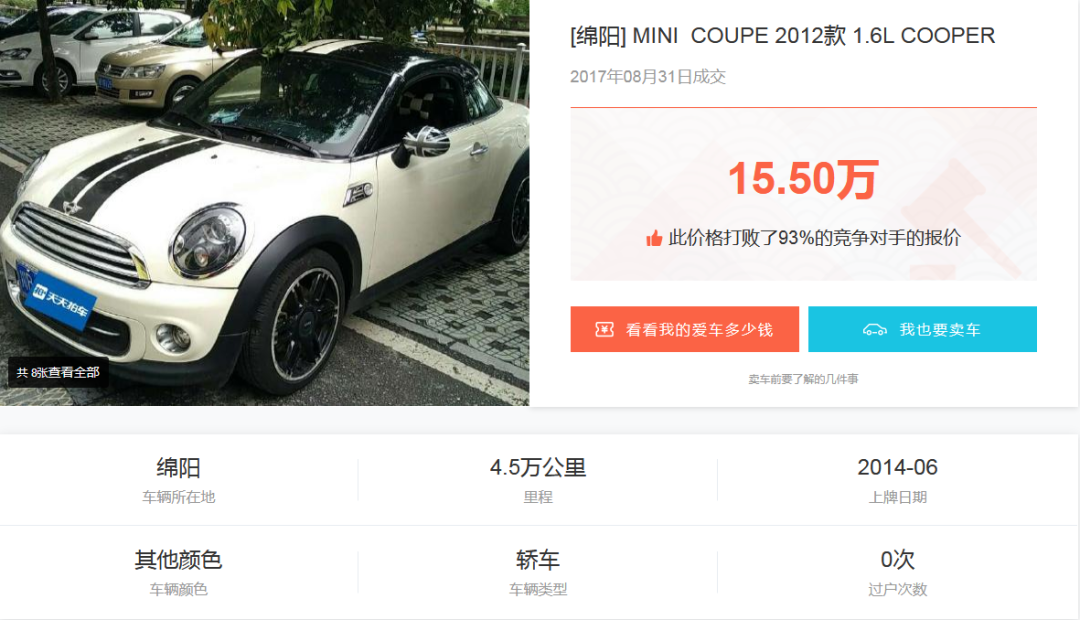Click the 2014-06 registration date cell
The image size is (1080, 620).
[897, 479]
